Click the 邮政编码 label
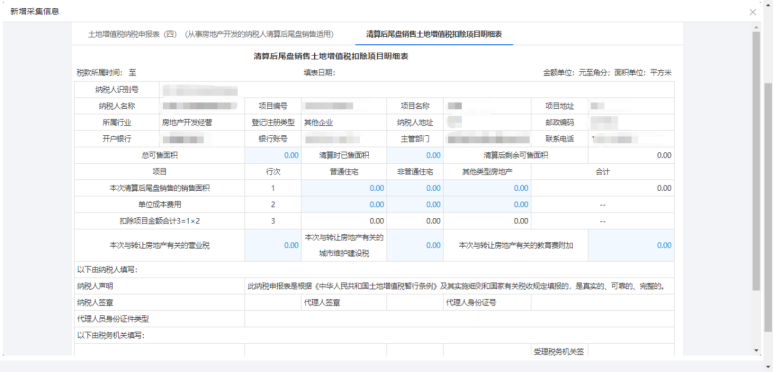The image size is (773, 372). pos(560,123)
